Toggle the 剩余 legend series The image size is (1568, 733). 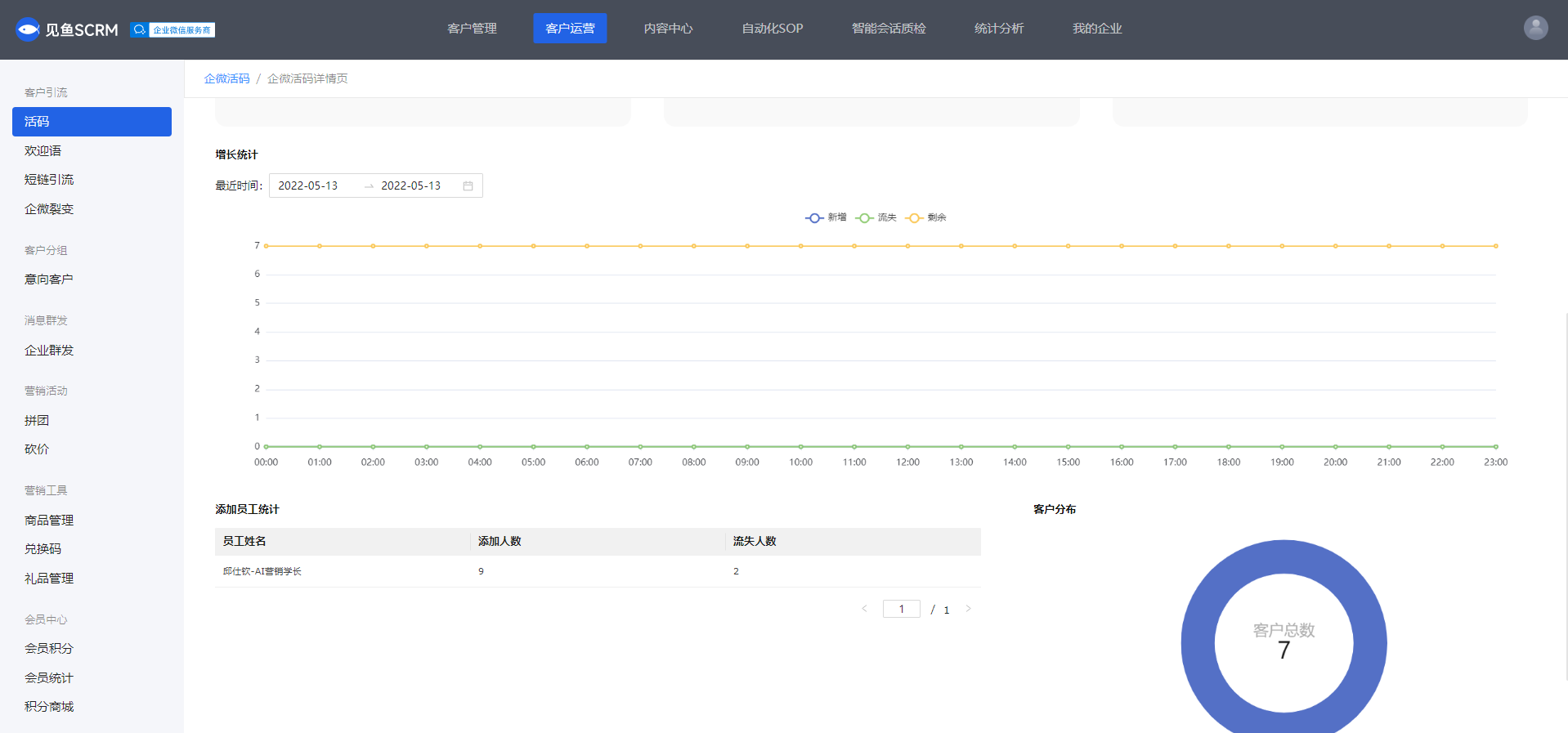[x=925, y=217]
